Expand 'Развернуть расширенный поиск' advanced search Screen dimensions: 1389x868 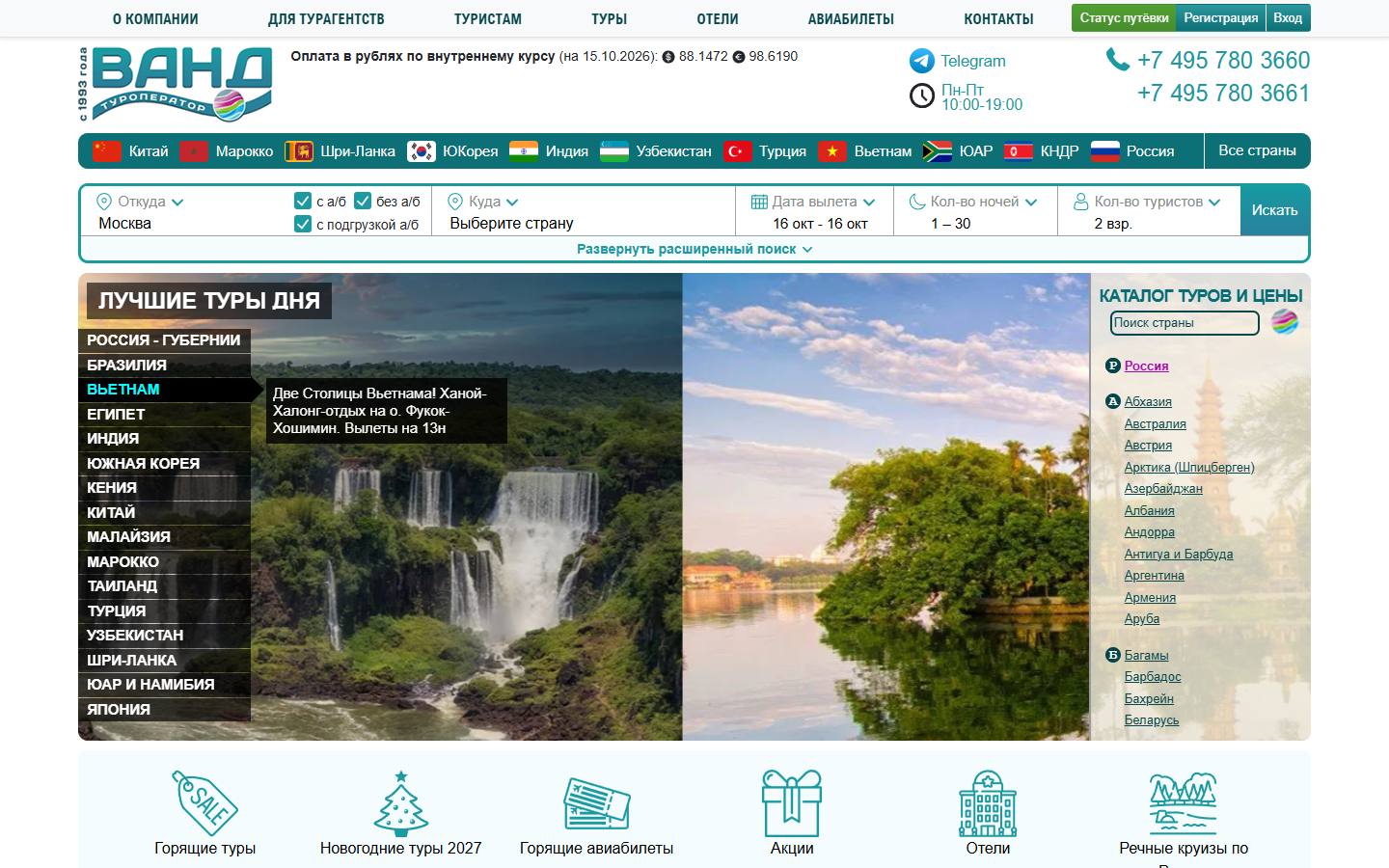click(x=694, y=249)
